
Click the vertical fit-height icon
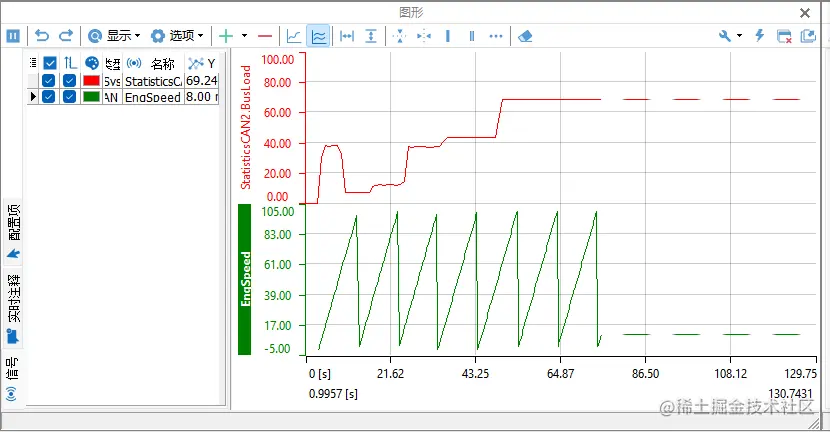[371, 36]
